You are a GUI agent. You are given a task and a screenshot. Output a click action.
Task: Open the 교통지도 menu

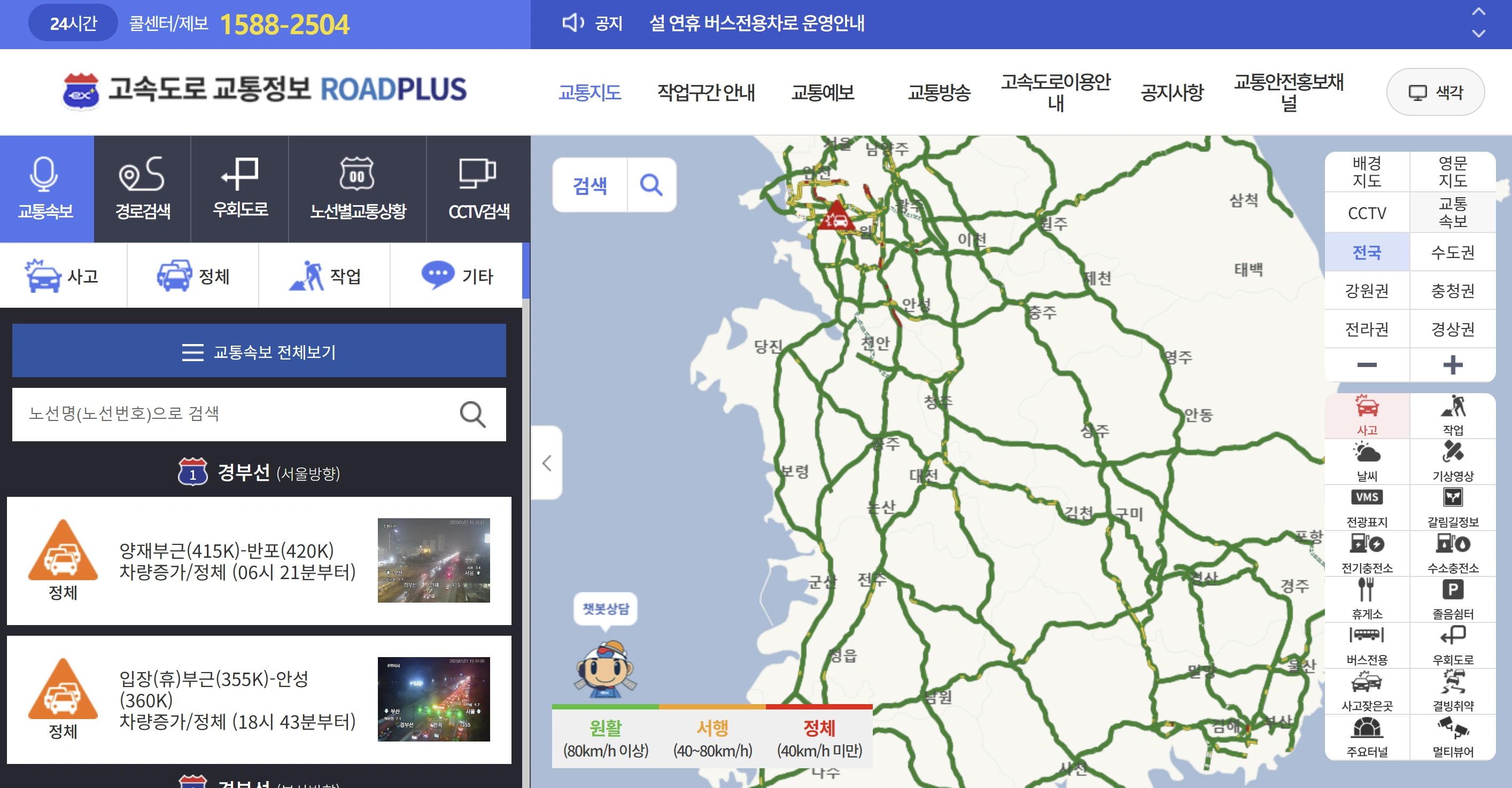(590, 92)
